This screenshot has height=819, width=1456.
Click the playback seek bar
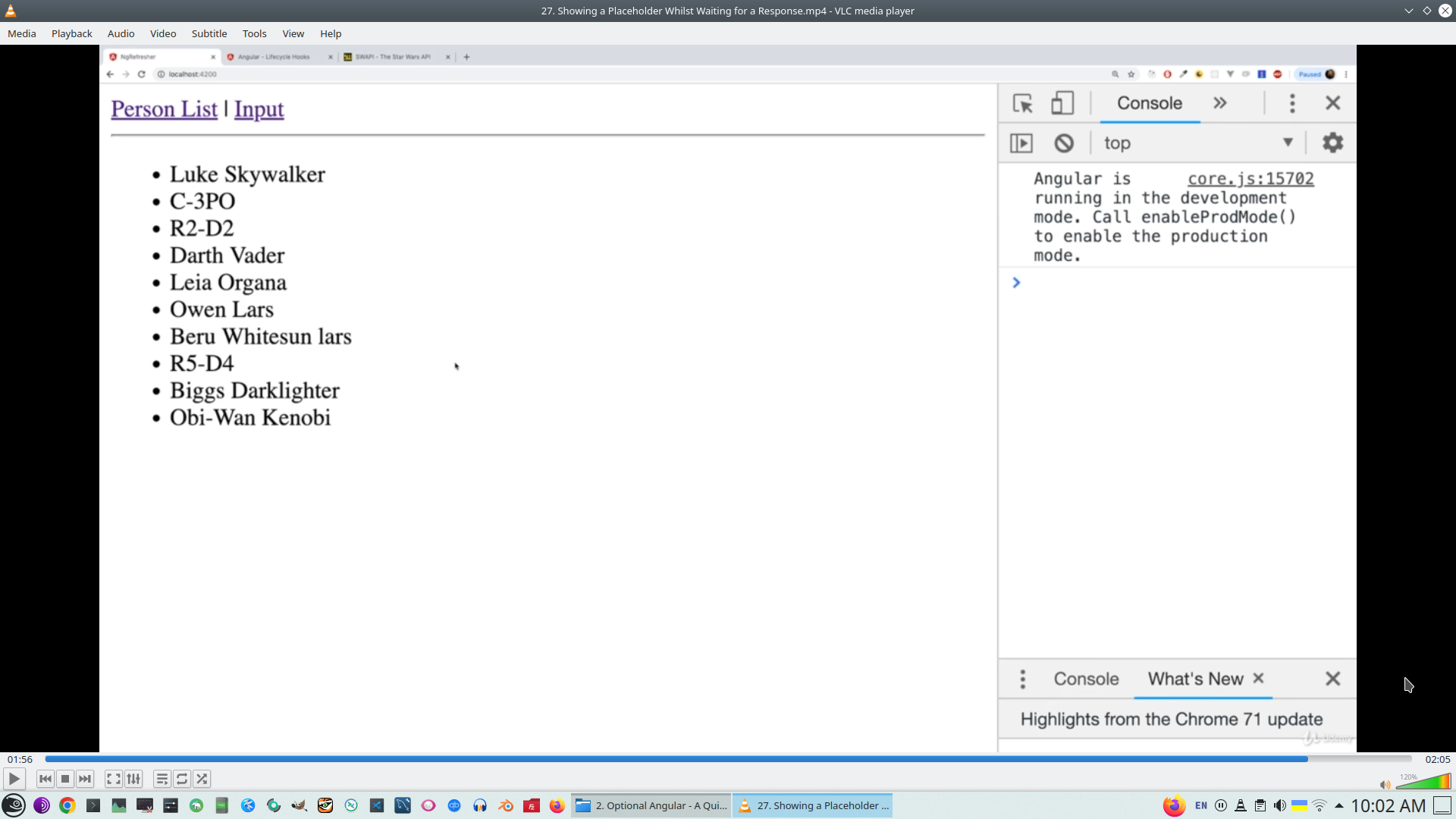[x=728, y=758]
